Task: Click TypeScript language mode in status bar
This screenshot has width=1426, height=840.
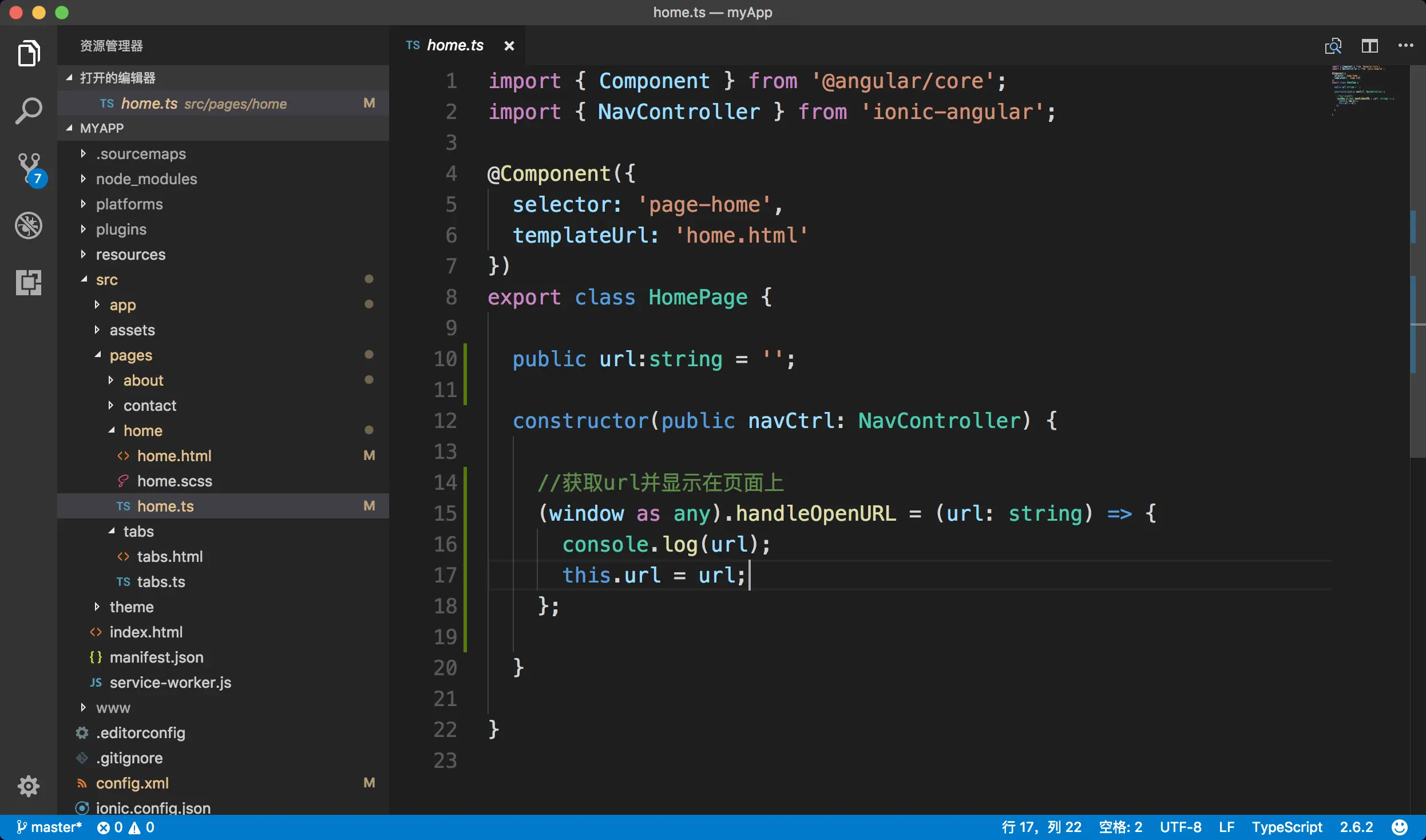Action: coord(1286,827)
